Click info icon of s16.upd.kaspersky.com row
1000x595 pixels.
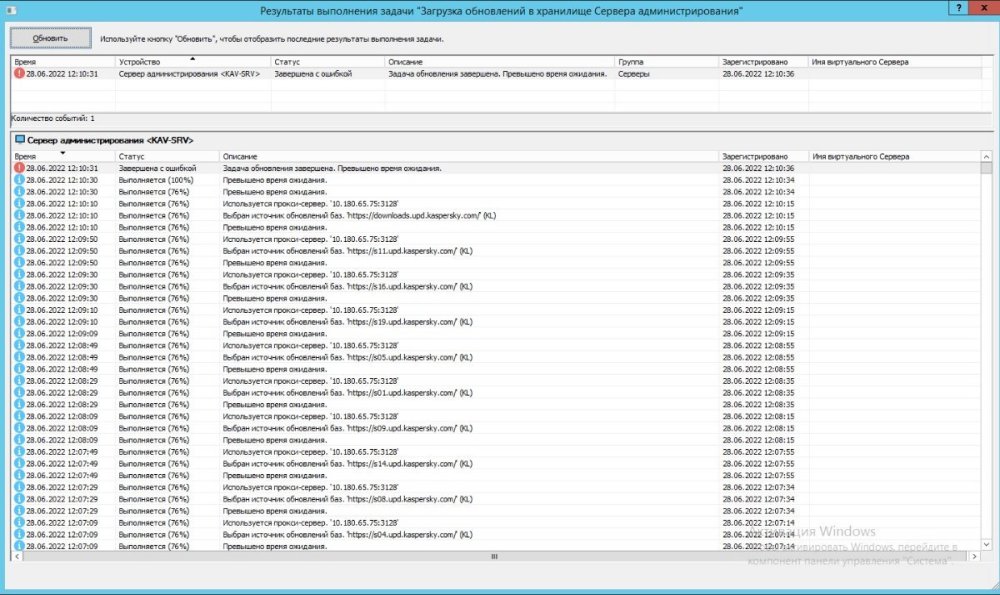[x=19, y=286]
